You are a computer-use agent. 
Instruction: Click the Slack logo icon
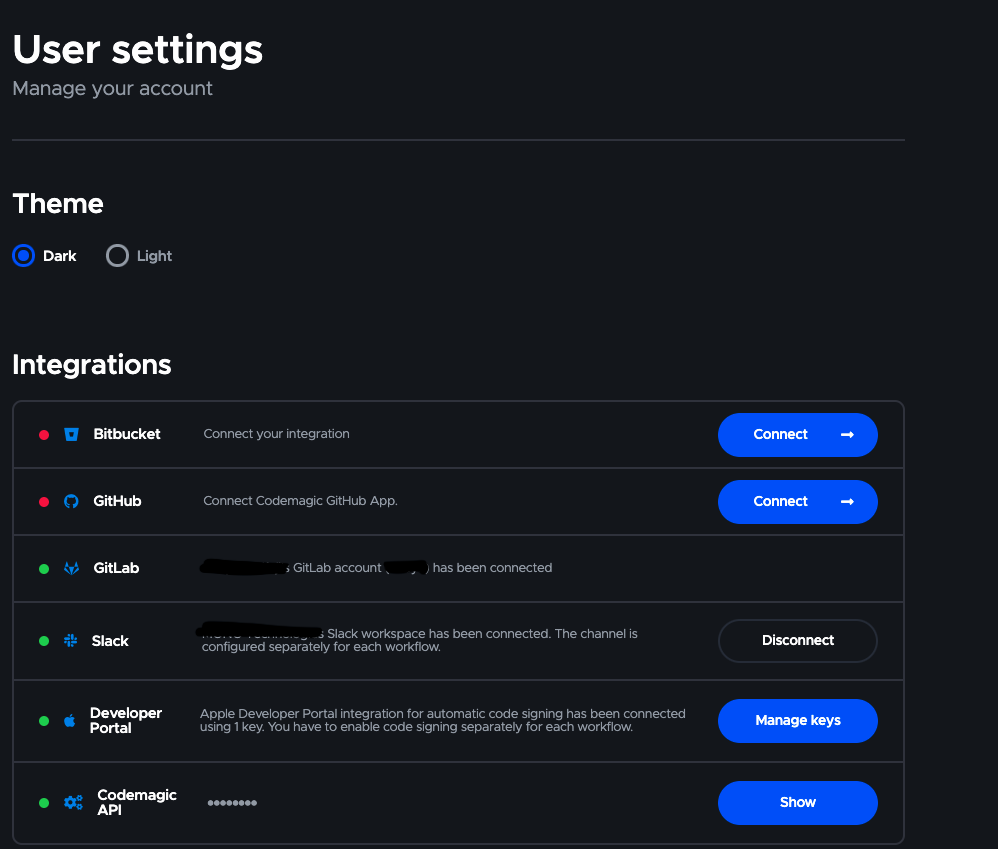pyautogui.click(x=71, y=641)
